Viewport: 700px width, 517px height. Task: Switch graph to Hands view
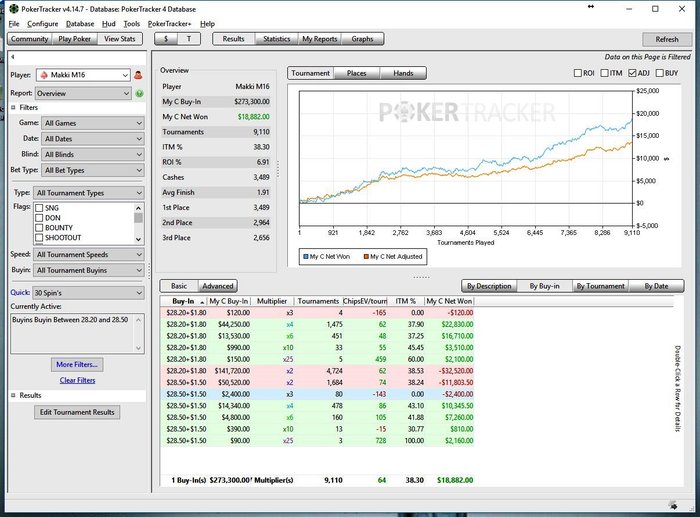pyautogui.click(x=403, y=73)
